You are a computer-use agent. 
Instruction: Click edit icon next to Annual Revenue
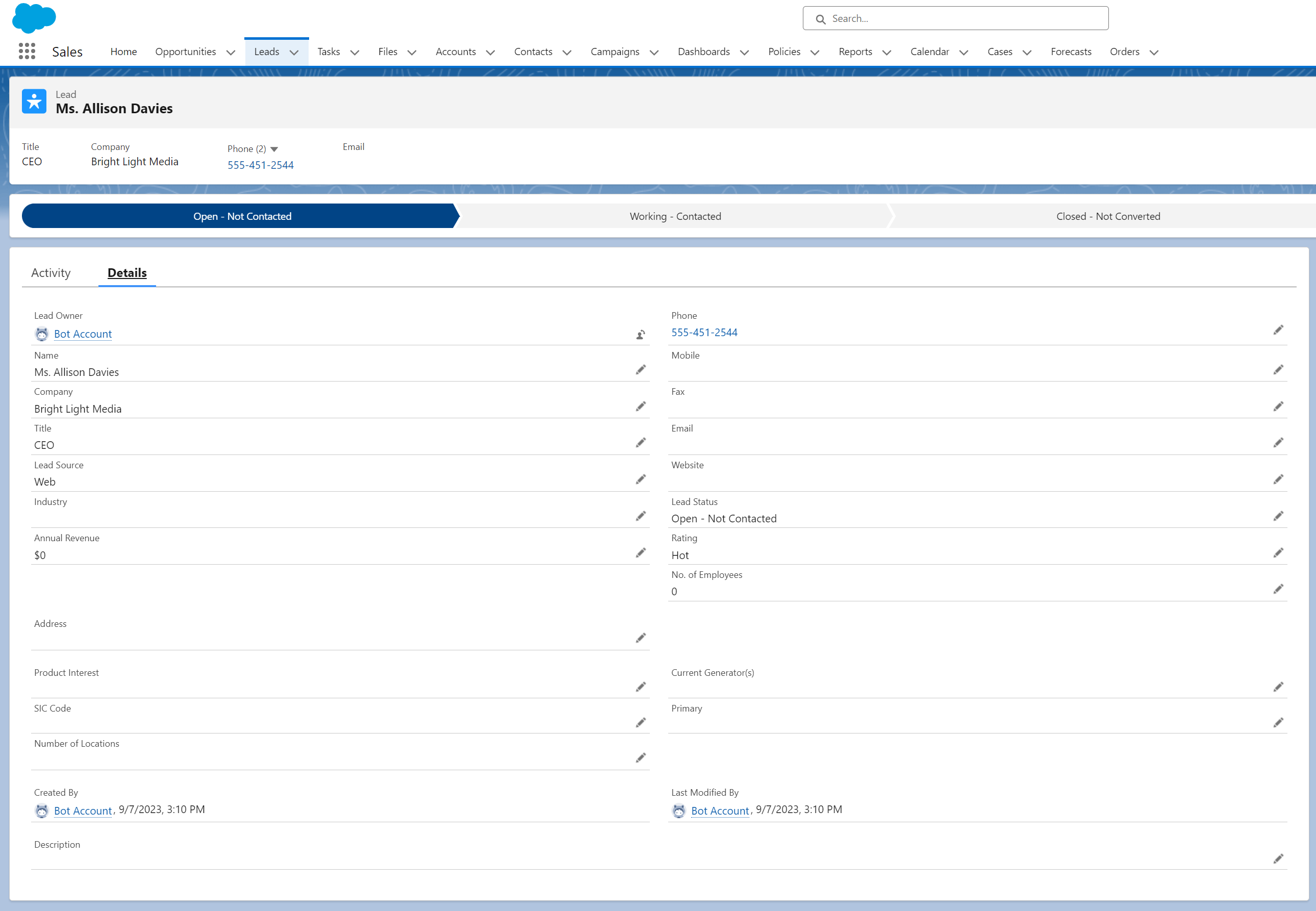pos(640,552)
